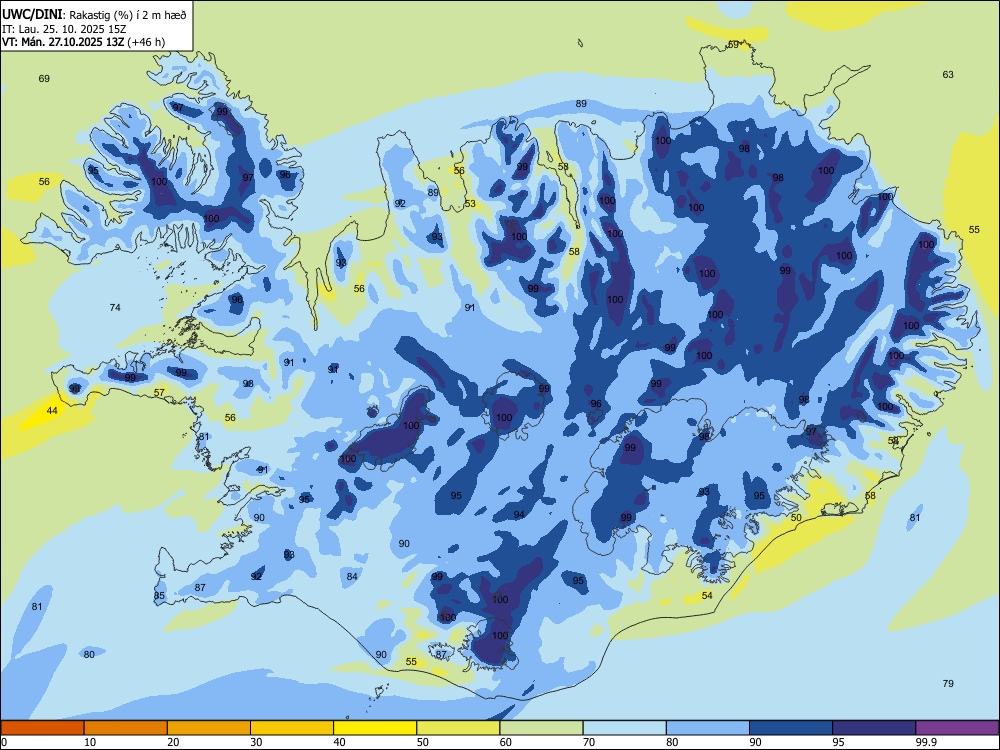1000x750 pixels.
Task: Select the orange 10–20 legend color segment
Action: pos(126,728)
